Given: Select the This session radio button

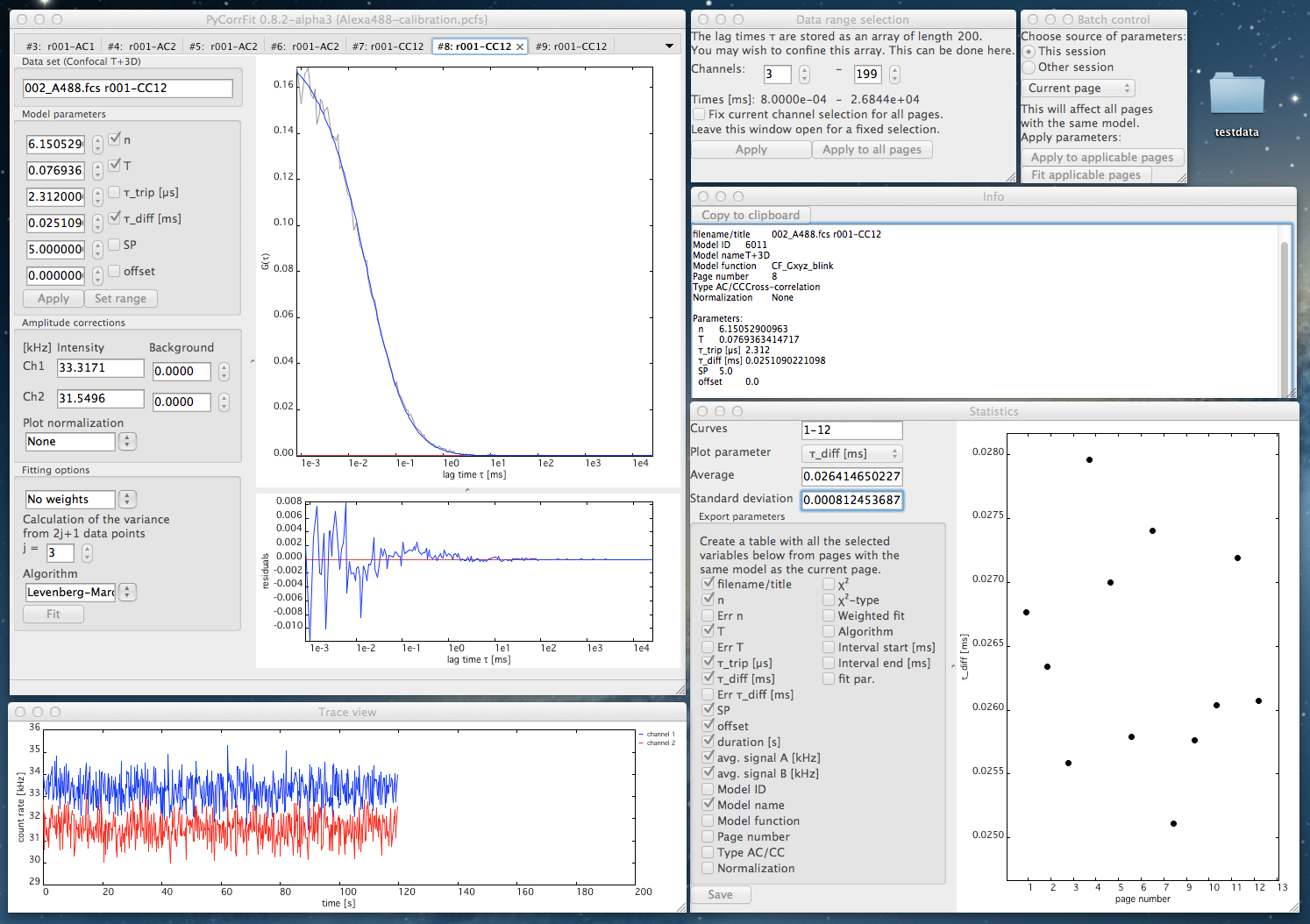Looking at the screenshot, I should (x=1029, y=52).
